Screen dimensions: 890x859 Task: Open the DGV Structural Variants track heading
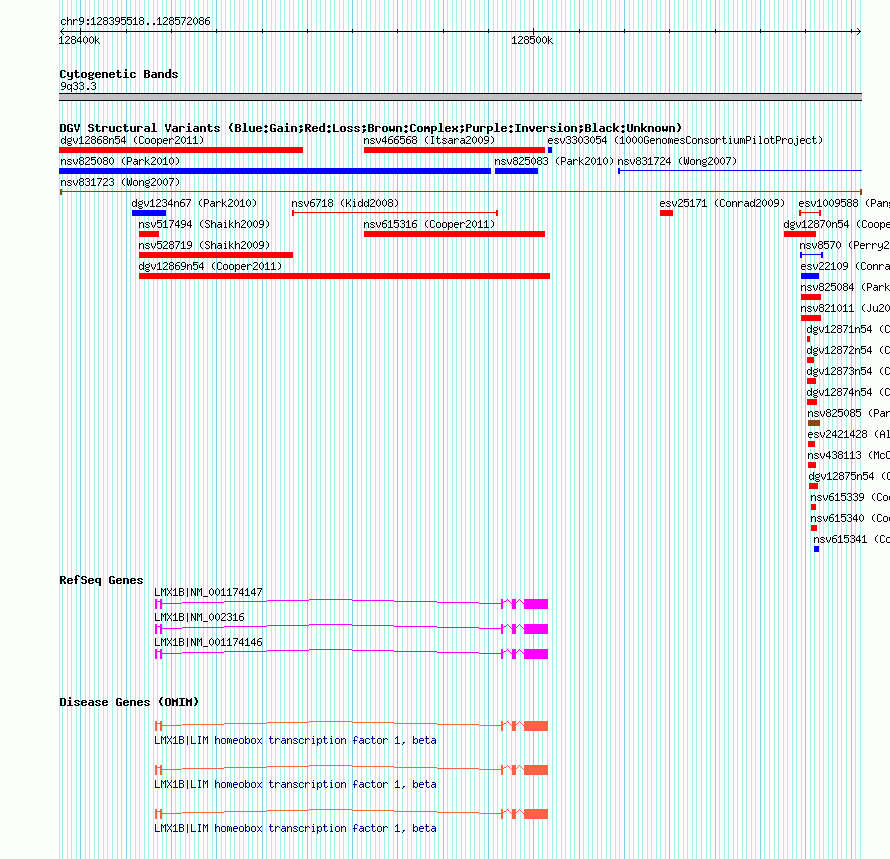[371, 128]
